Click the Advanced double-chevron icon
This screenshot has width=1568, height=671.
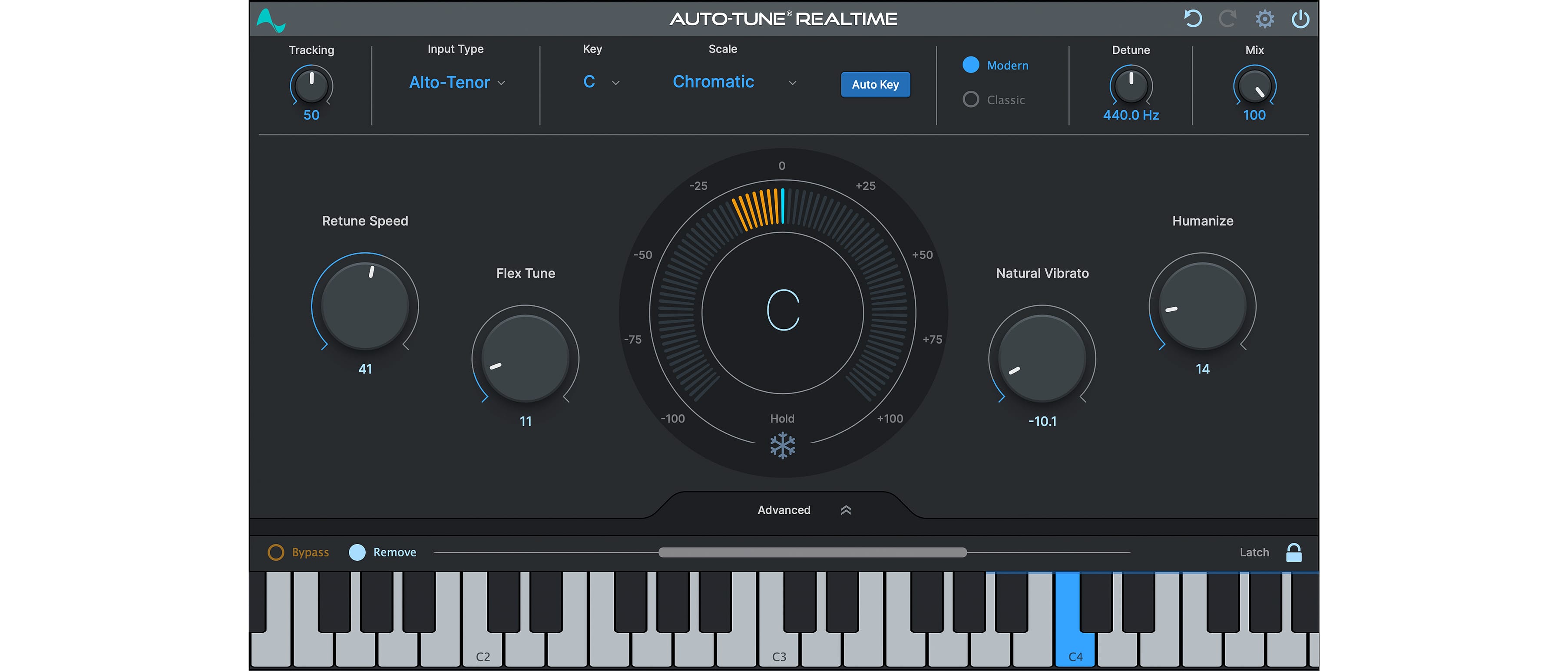[x=846, y=510]
